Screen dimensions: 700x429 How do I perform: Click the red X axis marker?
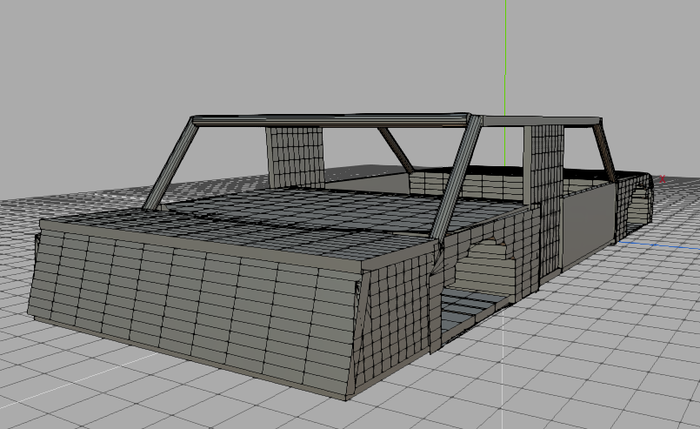point(662,180)
